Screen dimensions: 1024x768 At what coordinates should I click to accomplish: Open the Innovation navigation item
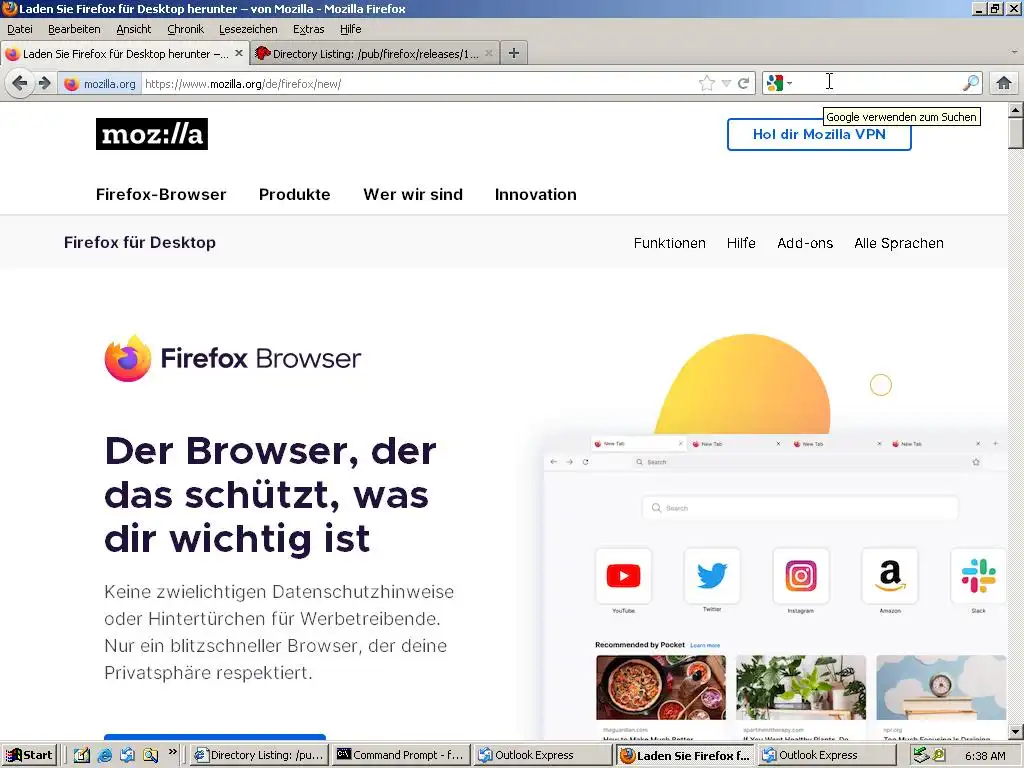[536, 195]
